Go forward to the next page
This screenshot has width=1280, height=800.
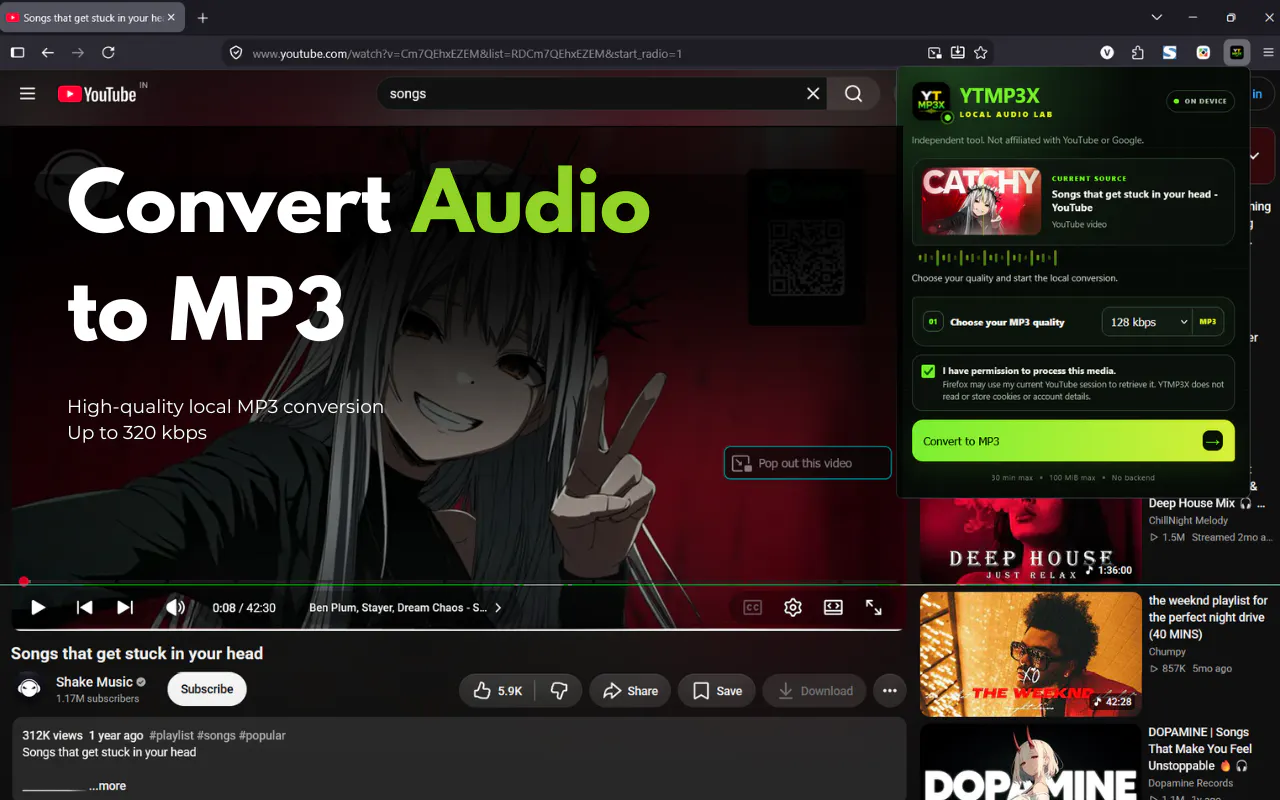coord(78,53)
